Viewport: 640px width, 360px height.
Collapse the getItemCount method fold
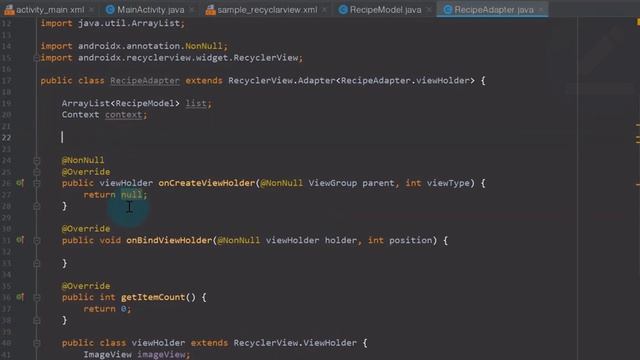click(x=37, y=297)
